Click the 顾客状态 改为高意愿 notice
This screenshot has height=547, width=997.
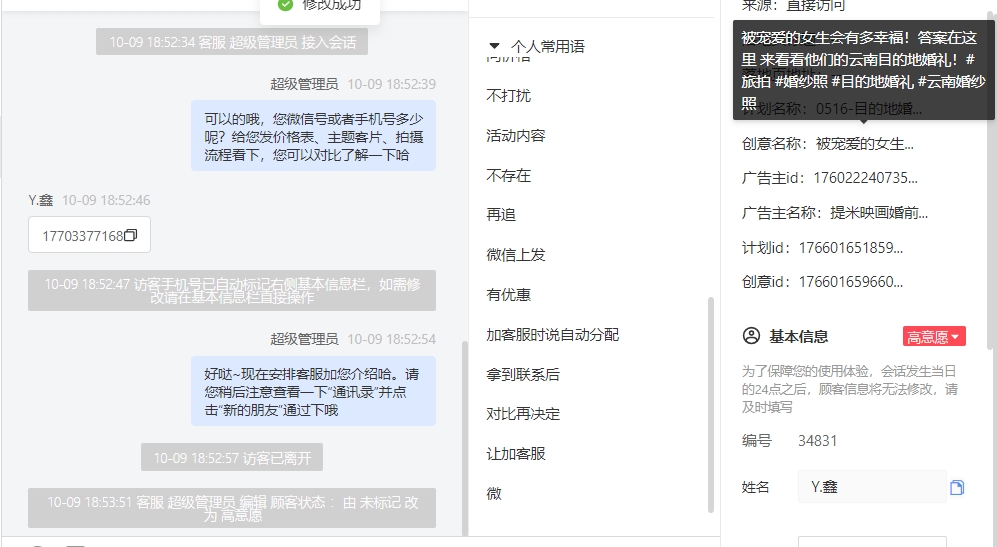[232, 508]
